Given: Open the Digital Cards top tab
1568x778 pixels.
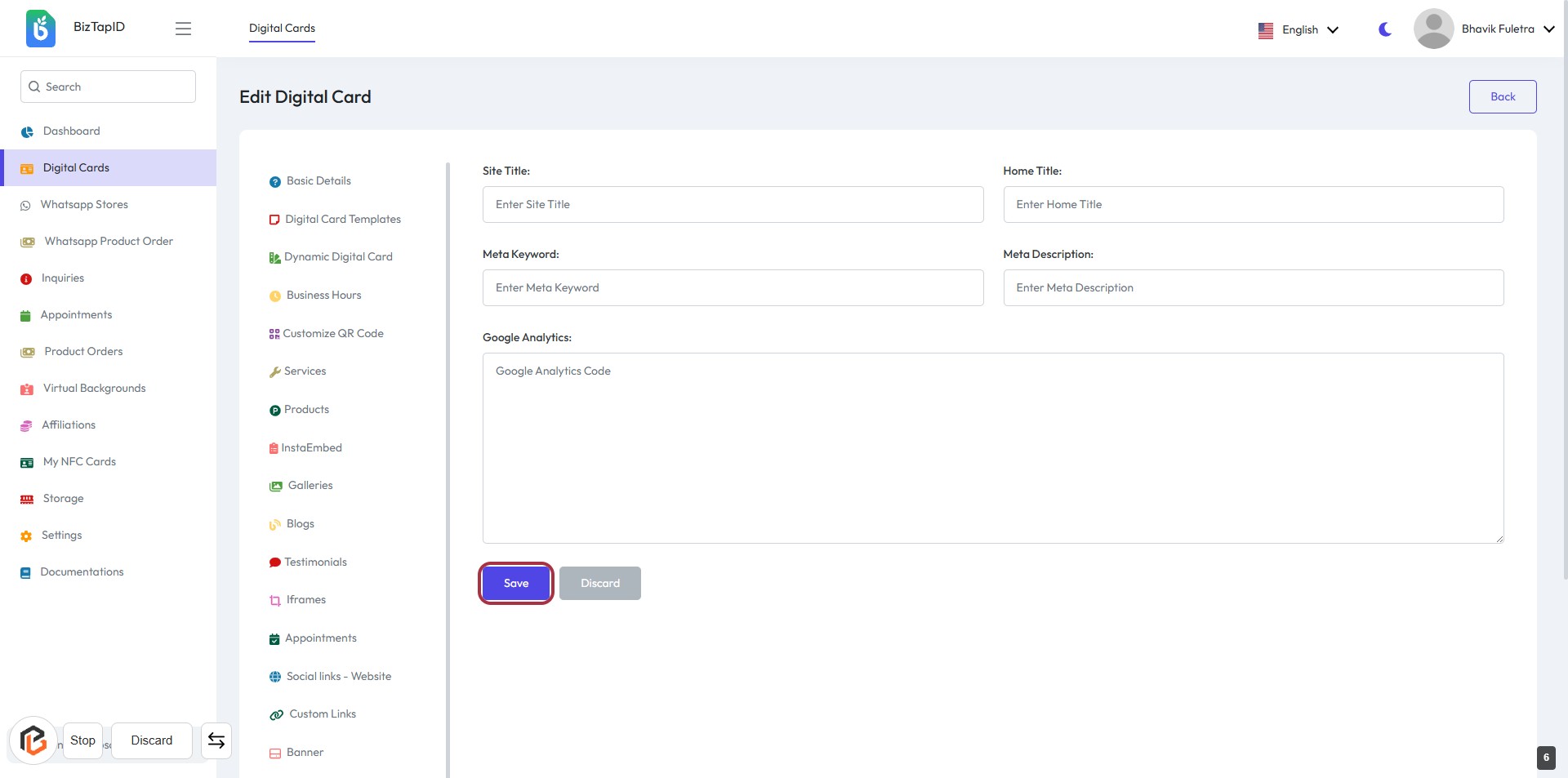Looking at the screenshot, I should [282, 28].
